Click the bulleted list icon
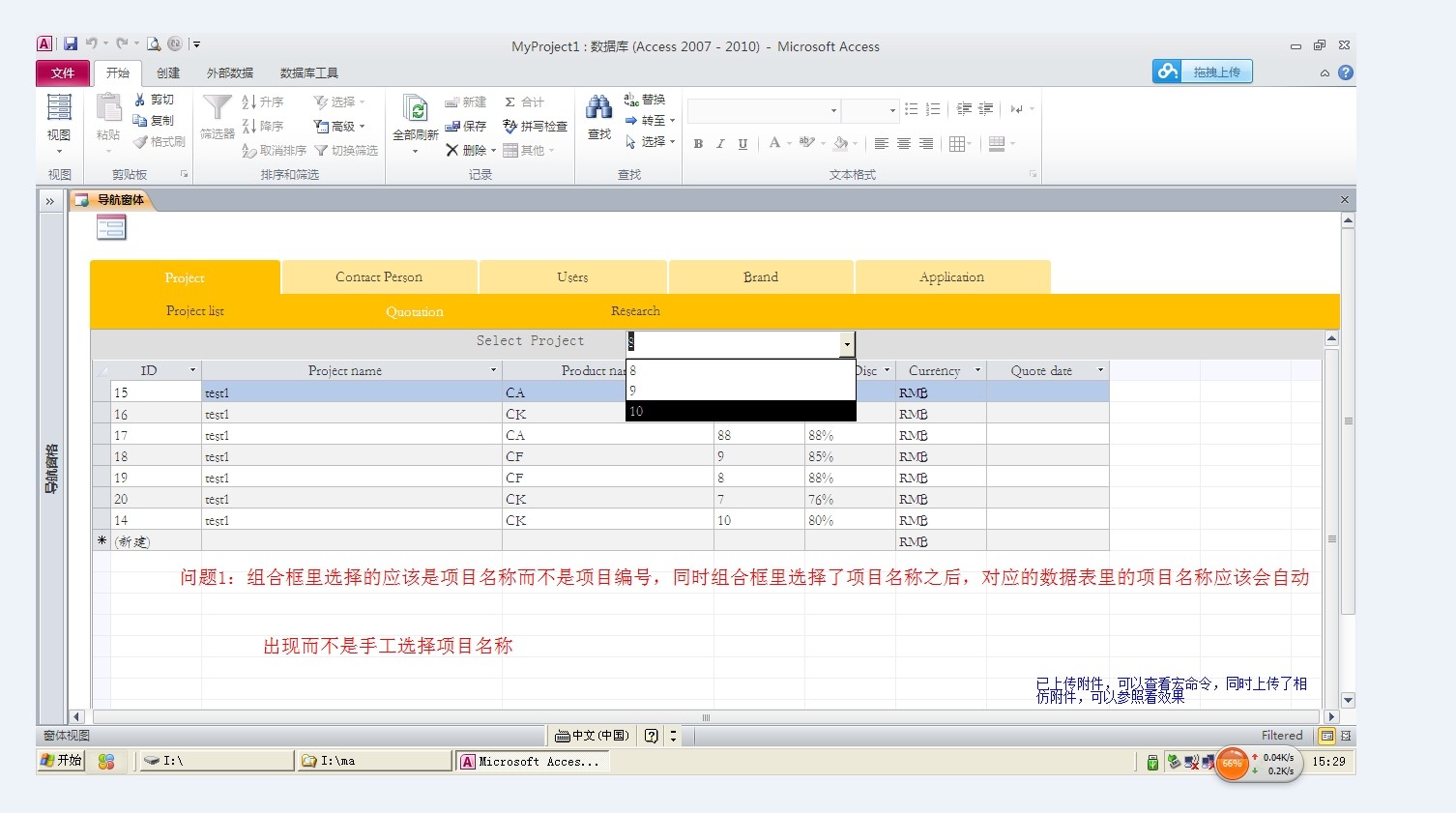The image size is (1456, 813). pos(911,109)
